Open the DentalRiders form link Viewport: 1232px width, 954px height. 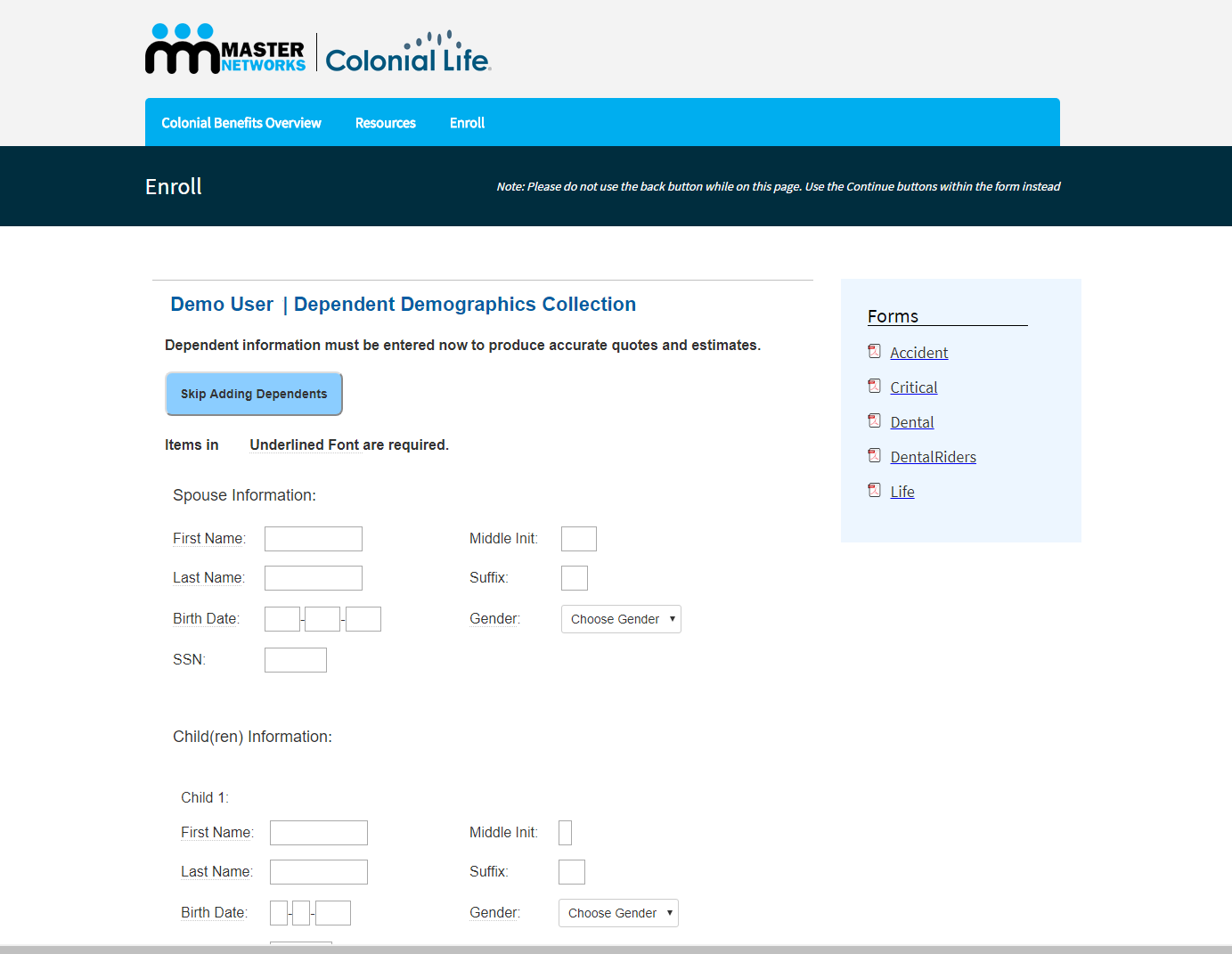(933, 457)
